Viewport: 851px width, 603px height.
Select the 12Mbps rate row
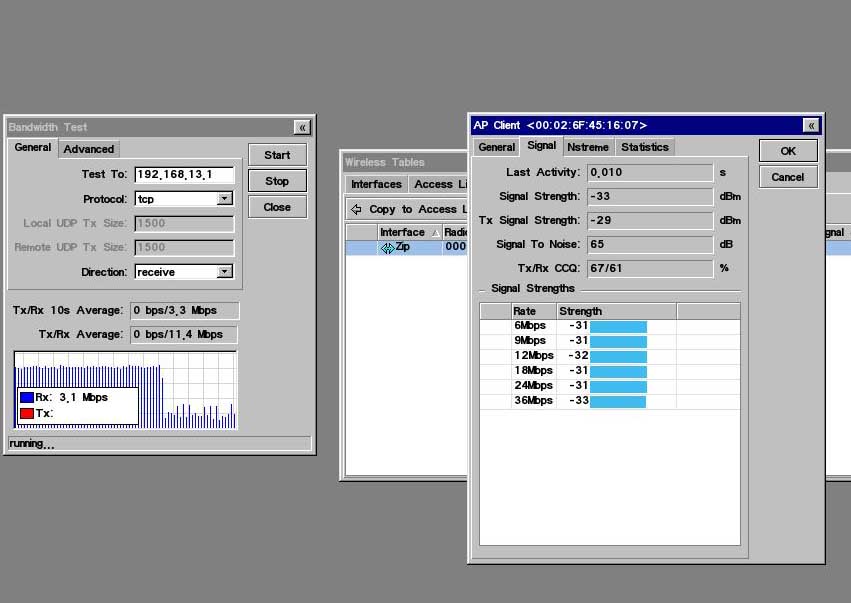(x=610, y=356)
